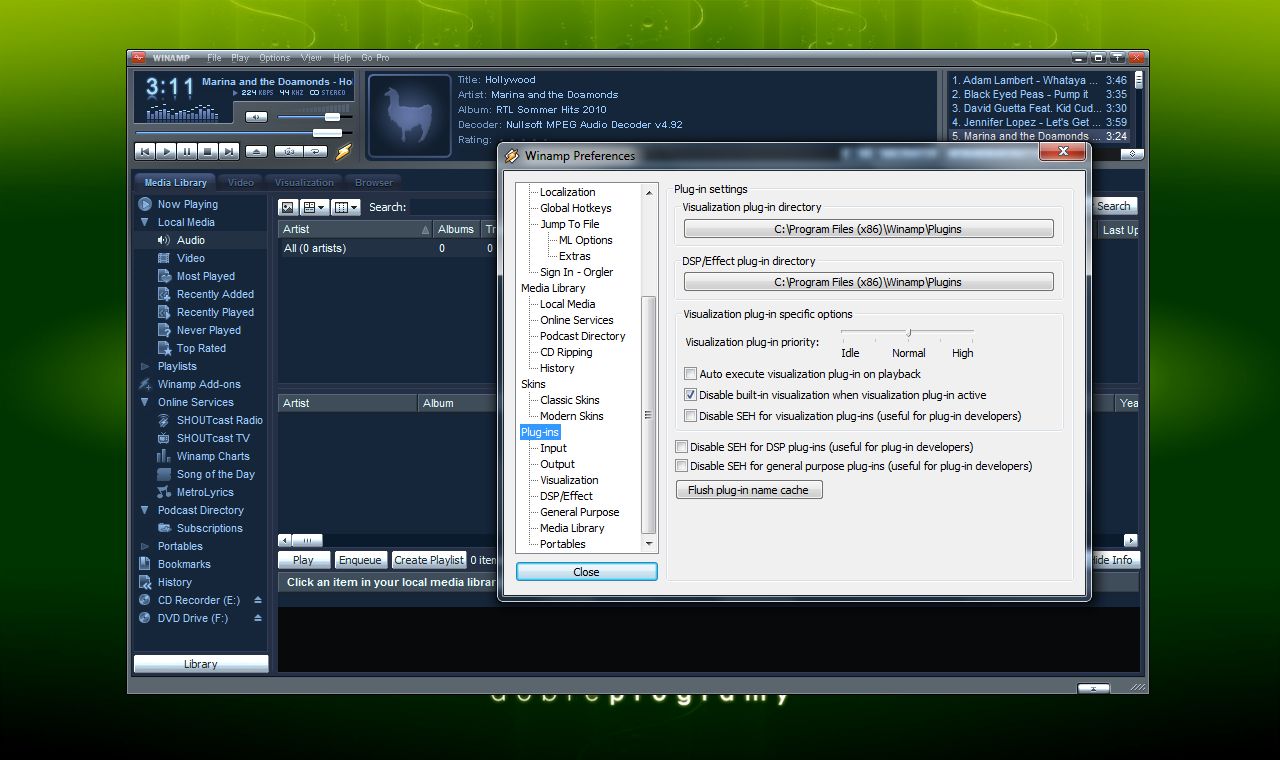
Task: Collapse the Podcast Directory node
Action: click(x=145, y=510)
